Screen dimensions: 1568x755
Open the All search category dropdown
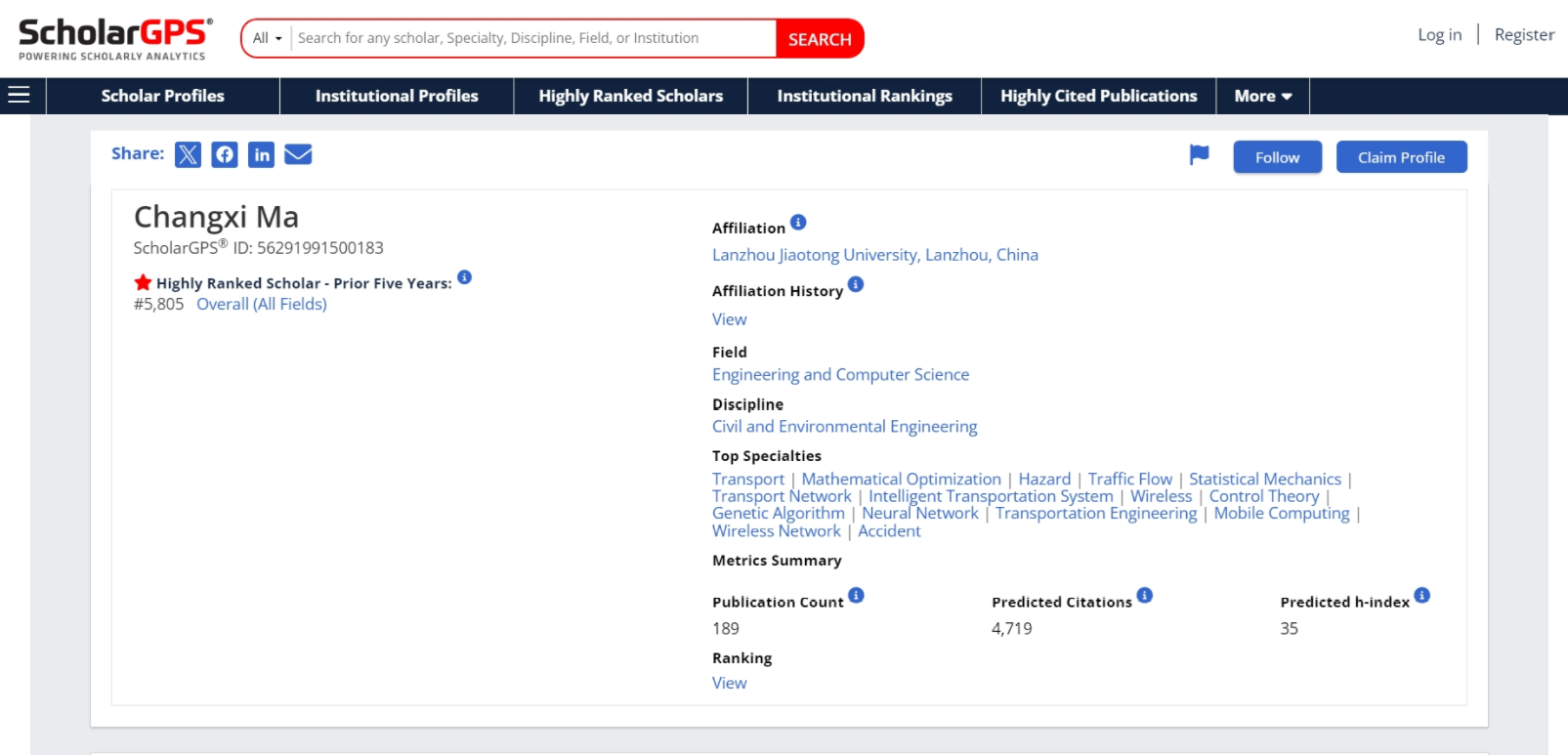pos(267,38)
